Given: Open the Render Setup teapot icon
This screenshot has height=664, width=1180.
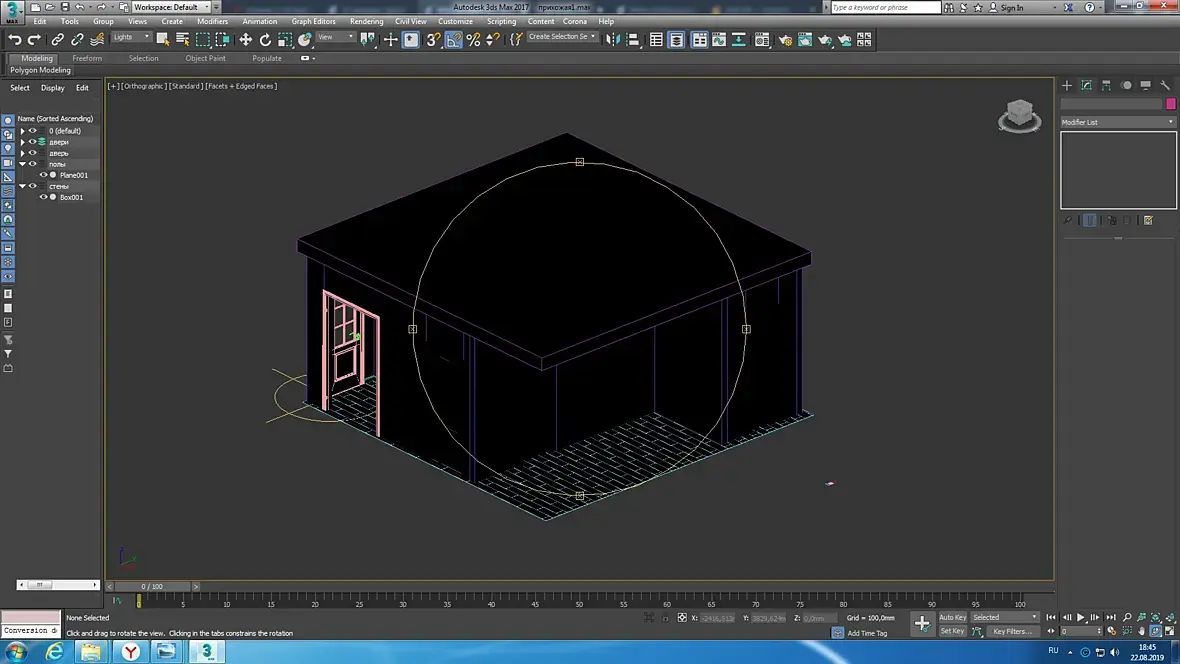Looking at the screenshot, I should click(x=784, y=40).
